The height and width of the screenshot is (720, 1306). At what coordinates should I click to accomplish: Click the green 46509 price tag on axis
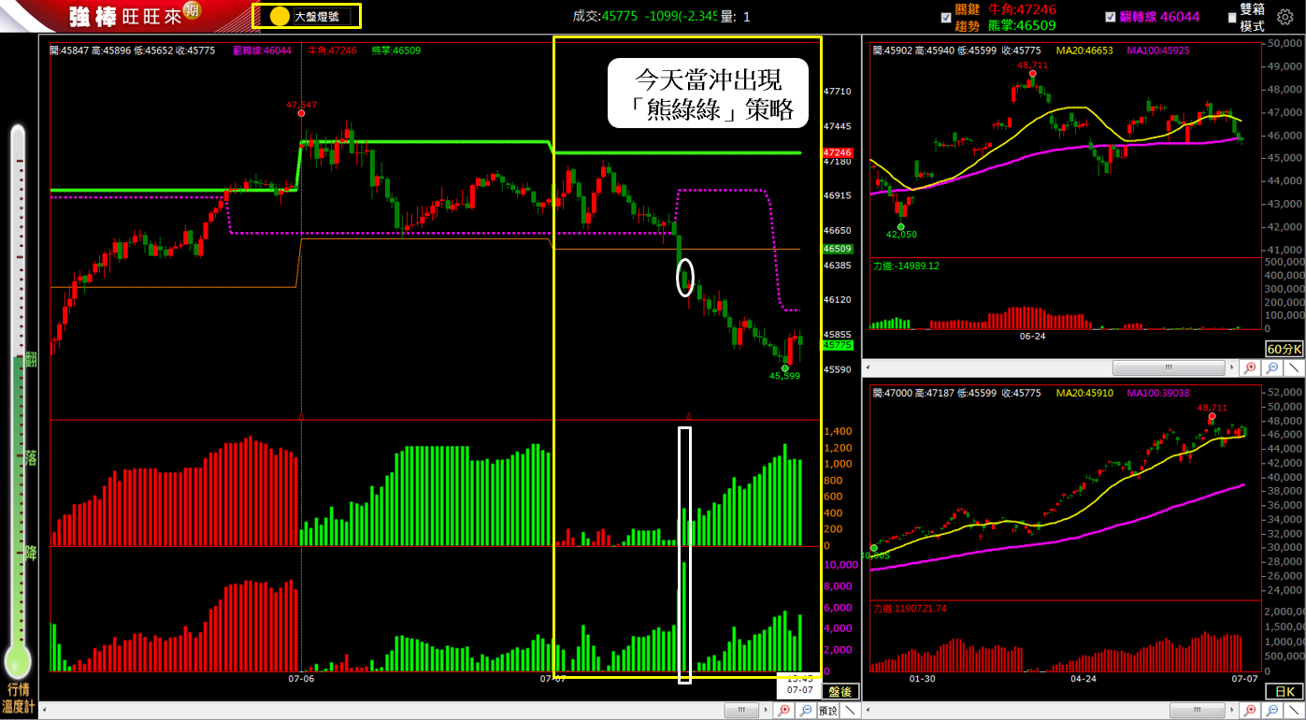tap(837, 248)
